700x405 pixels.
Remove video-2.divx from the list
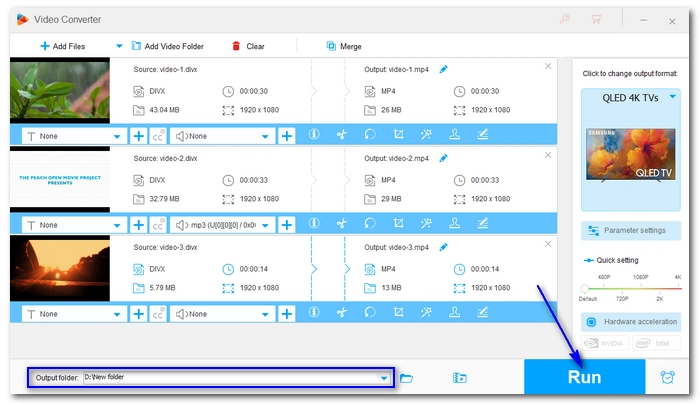tap(548, 155)
